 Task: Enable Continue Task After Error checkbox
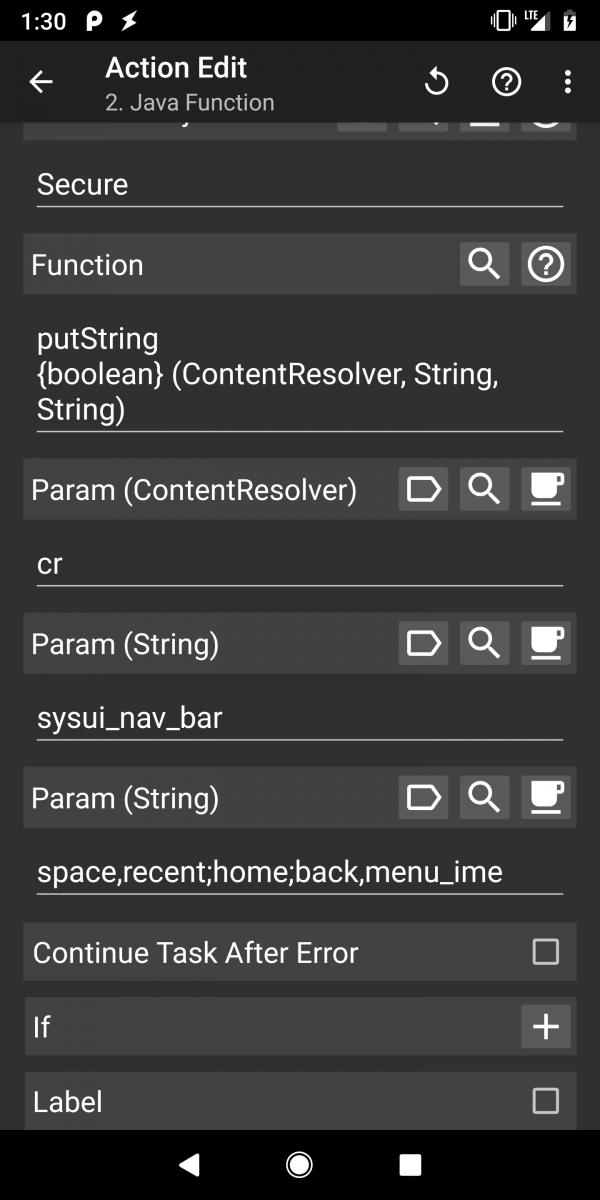[545, 952]
